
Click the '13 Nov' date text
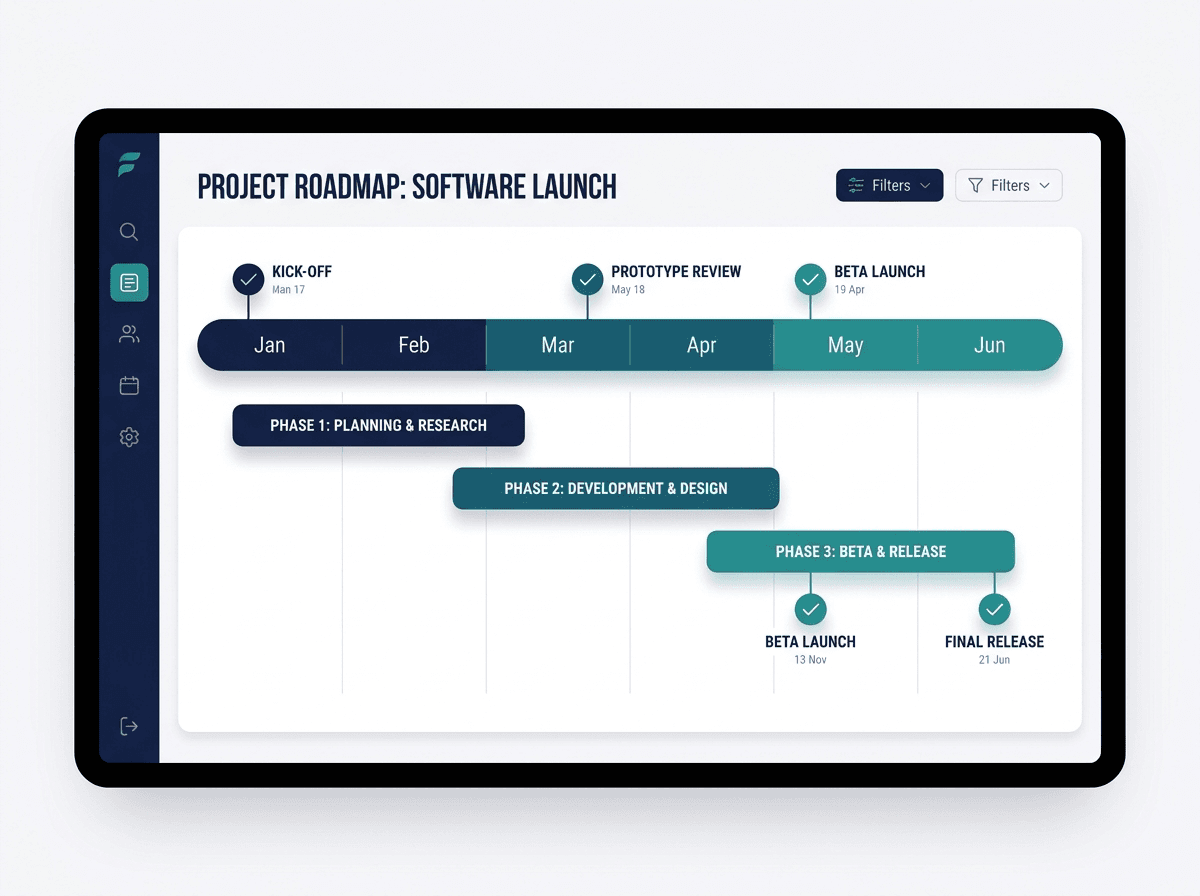pos(810,660)
